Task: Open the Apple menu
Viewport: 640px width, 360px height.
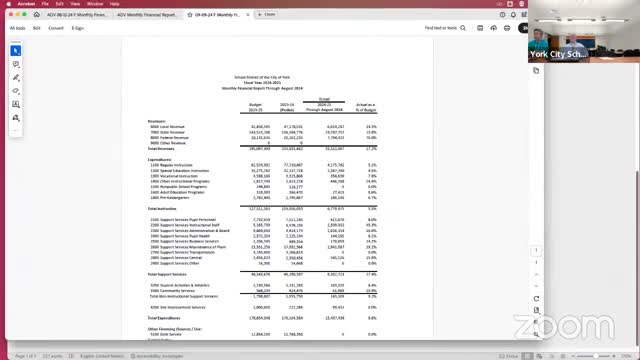Action: pyautogui.click(x=9, y=4)
